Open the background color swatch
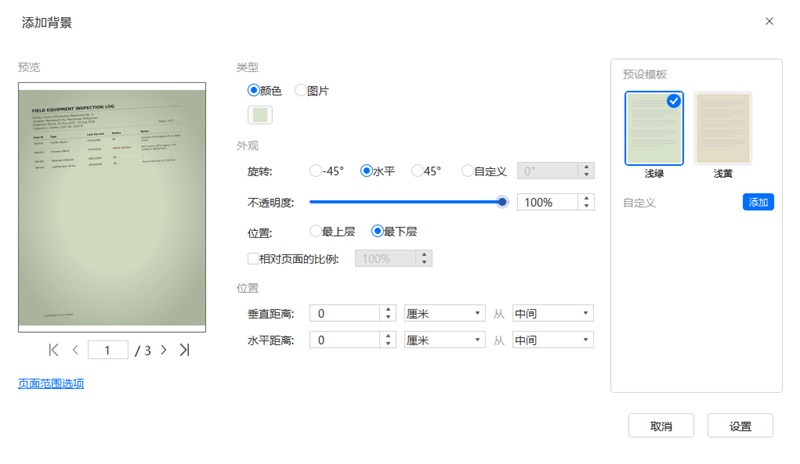 tap(260, 115)
